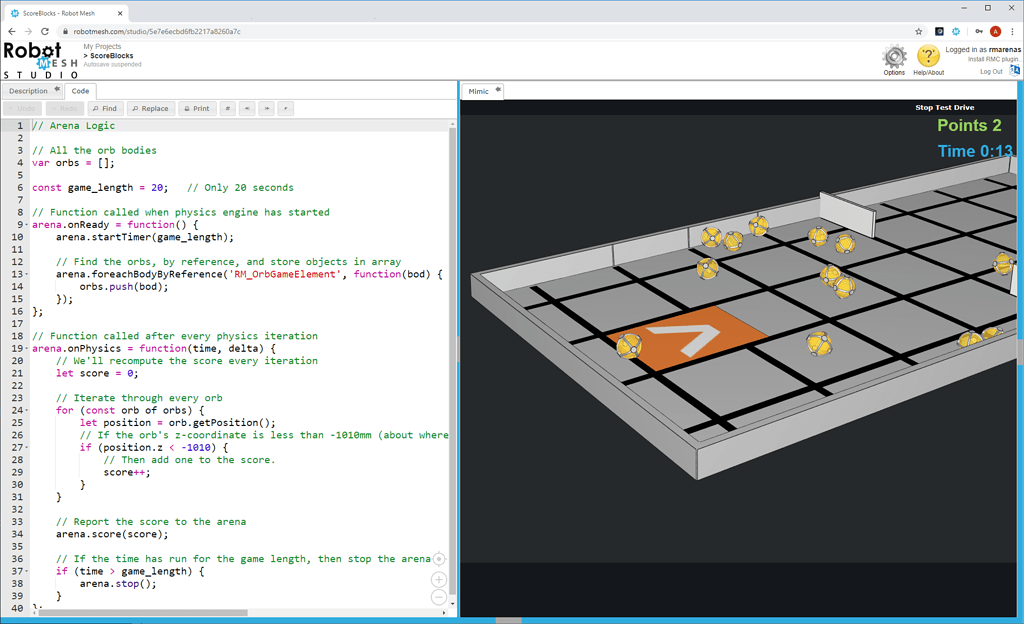Switch to the Description tab
Viewport: 1024px width, 624px height.
[30, 89]
